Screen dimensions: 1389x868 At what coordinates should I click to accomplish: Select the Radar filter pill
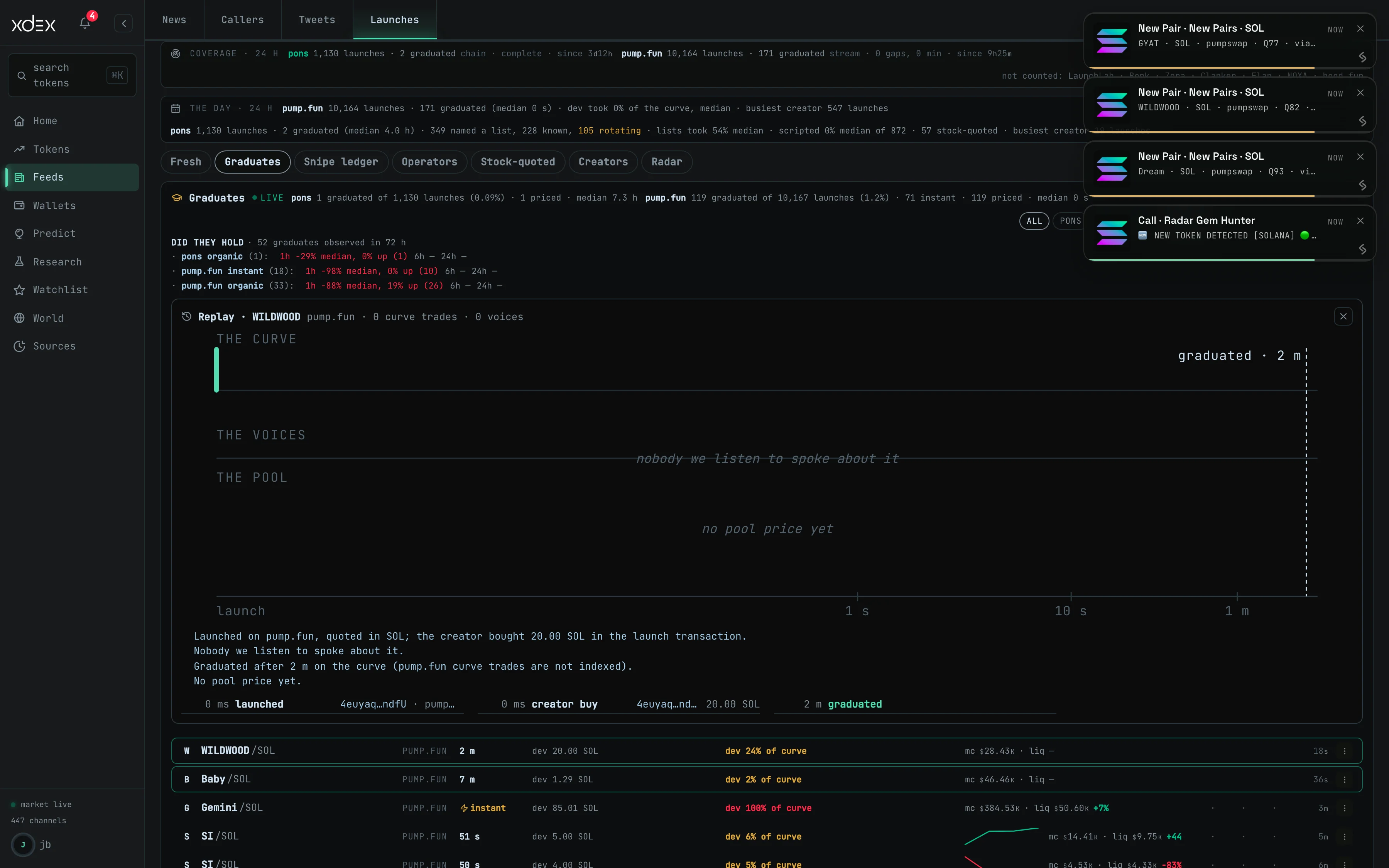pos(666,162)
